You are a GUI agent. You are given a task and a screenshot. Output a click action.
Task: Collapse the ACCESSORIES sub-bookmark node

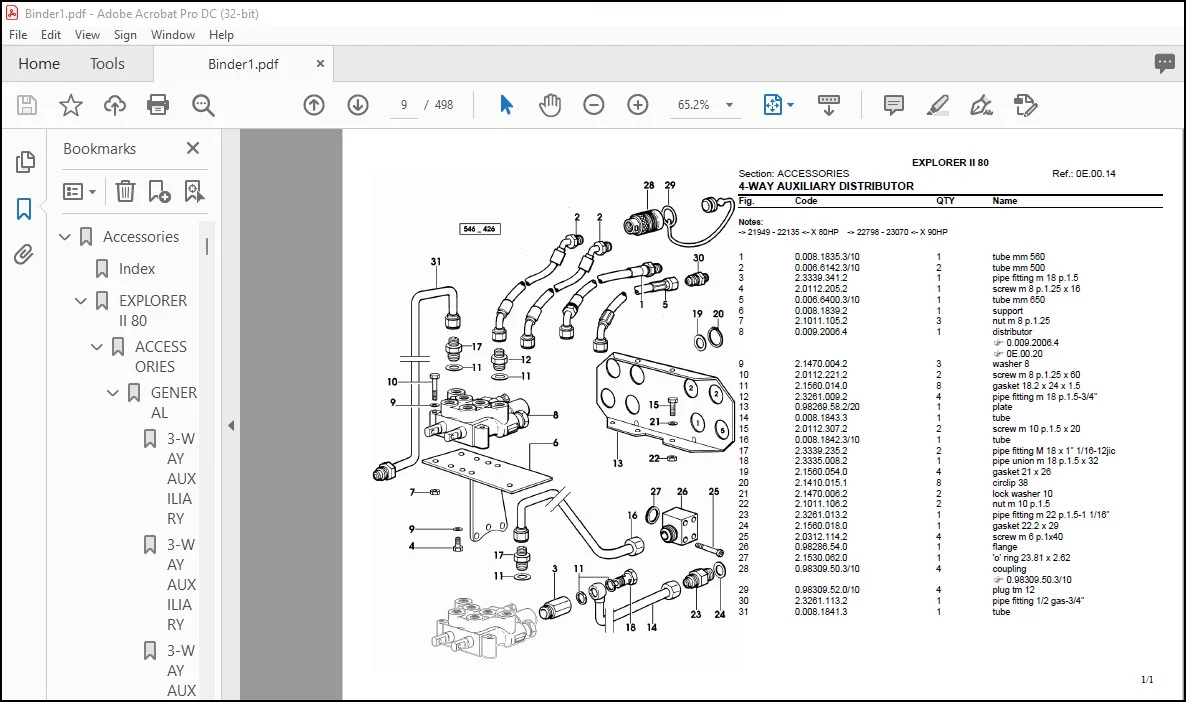pos(97,346)
